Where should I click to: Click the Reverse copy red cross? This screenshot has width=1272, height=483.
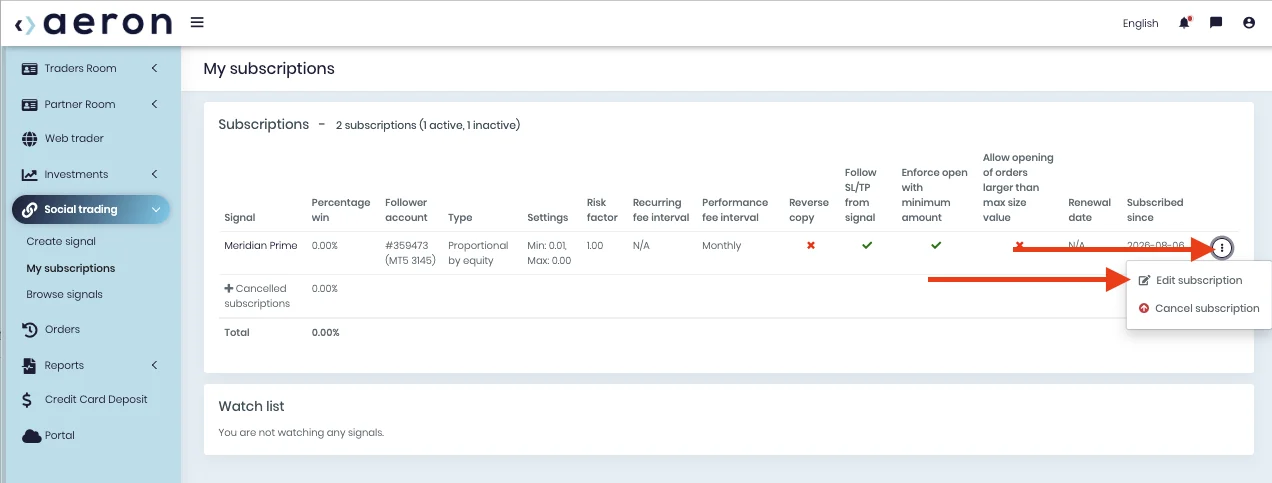coord(810,245)
